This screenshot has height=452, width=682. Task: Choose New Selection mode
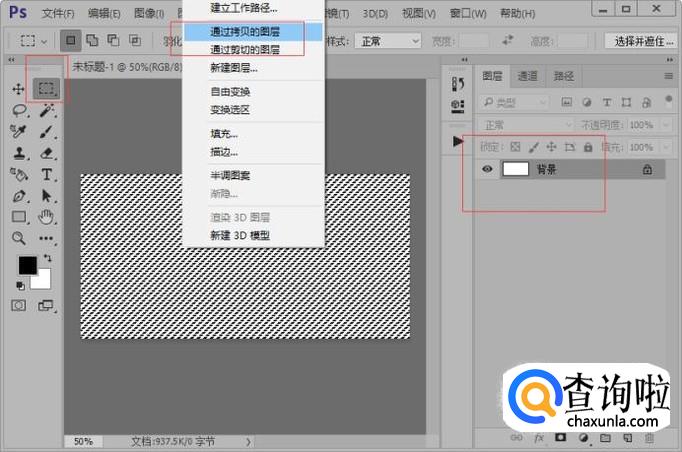(70, 40)
